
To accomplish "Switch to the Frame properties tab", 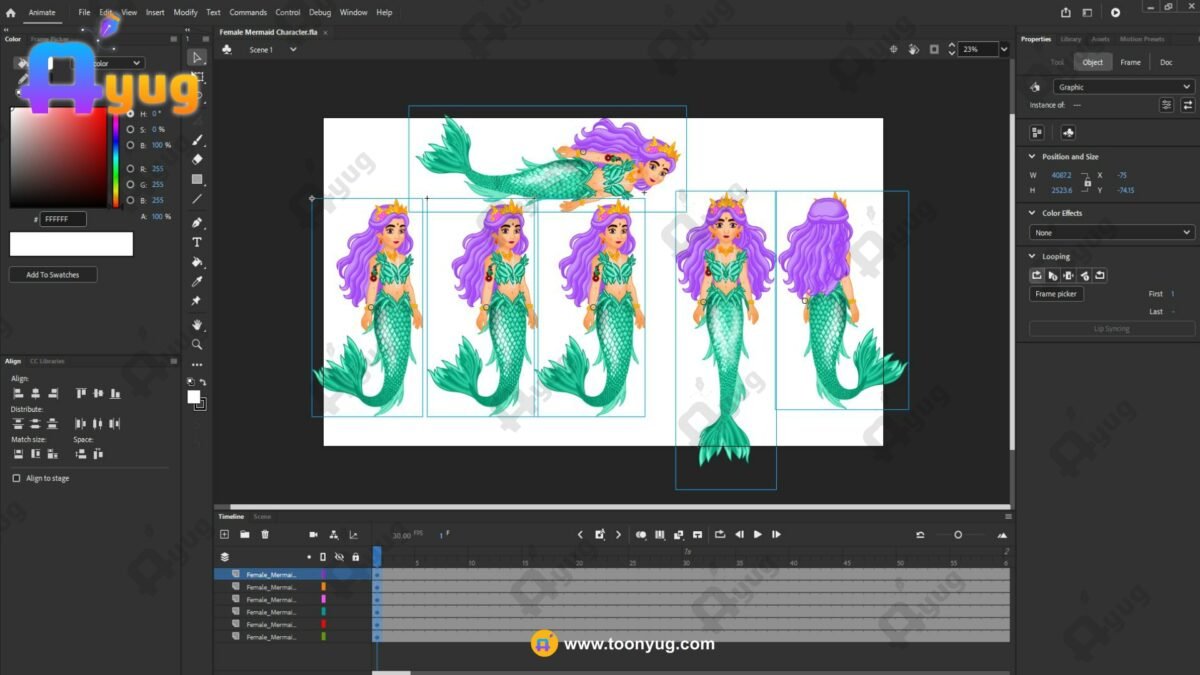I will point(1130,62).
